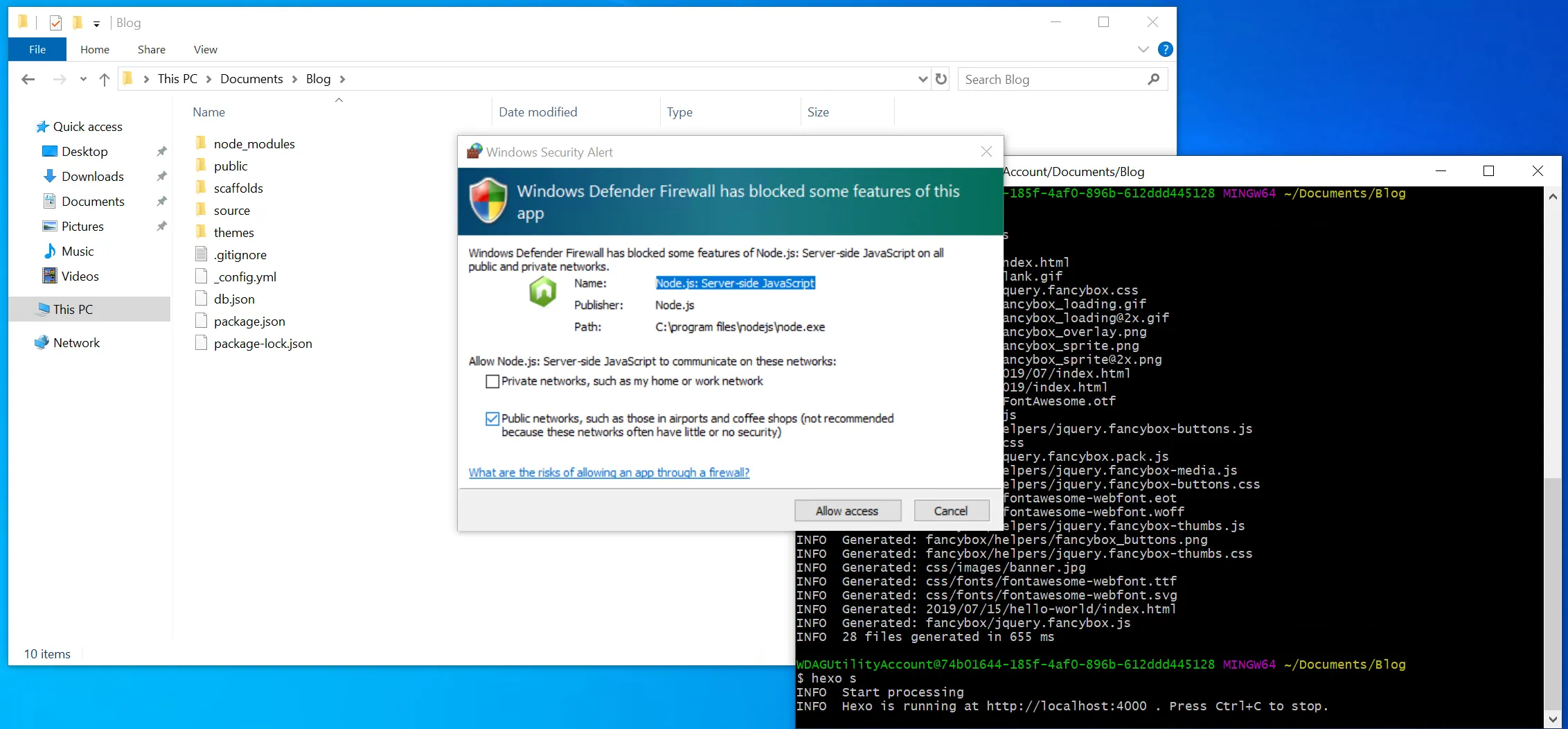The width and height of the screenshot is (1568, 729).
Task: Click the Up one level arrow
Action: (105, 79)
